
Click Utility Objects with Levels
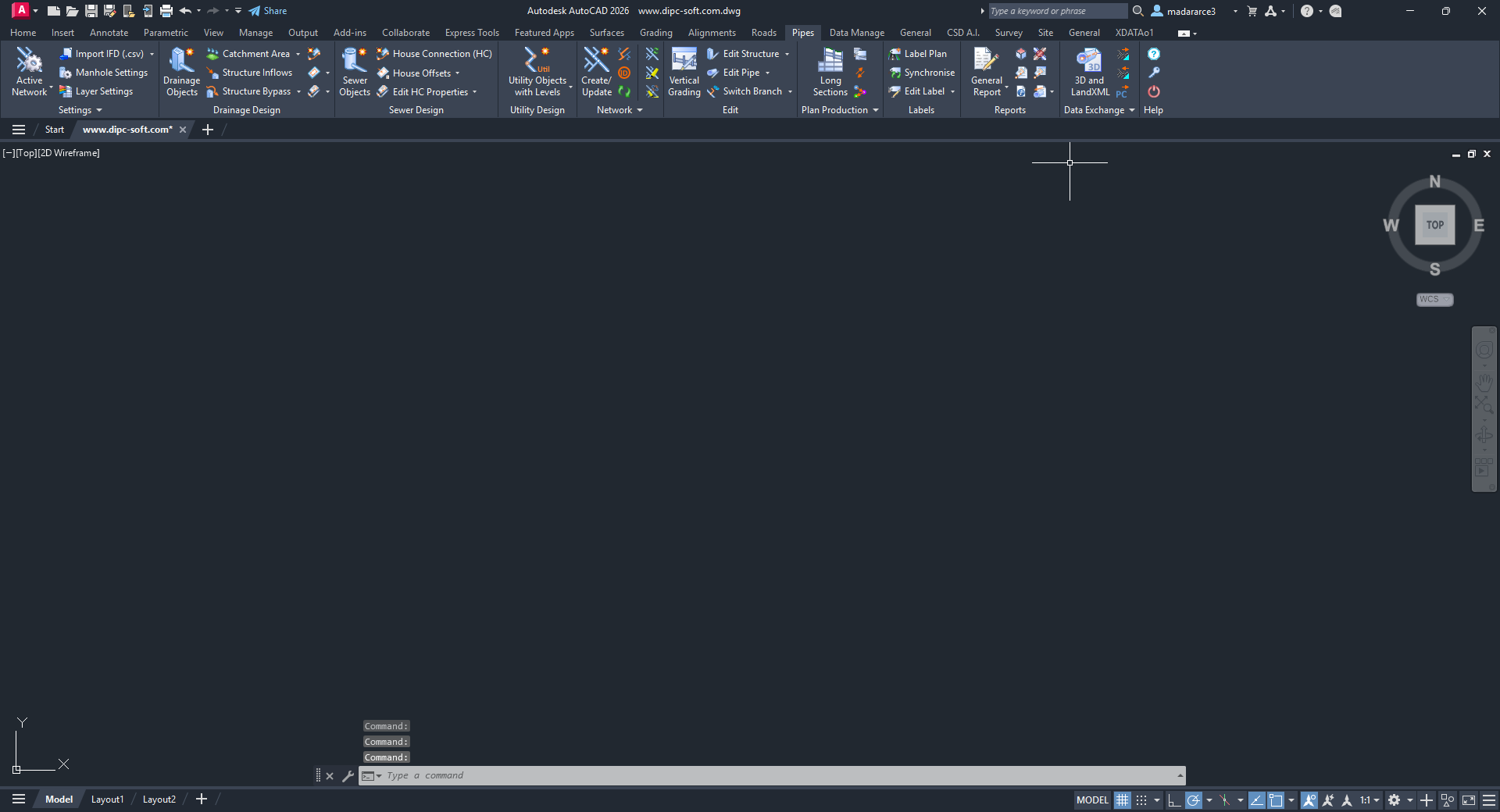pyautogui.click(x=537, y=72)
